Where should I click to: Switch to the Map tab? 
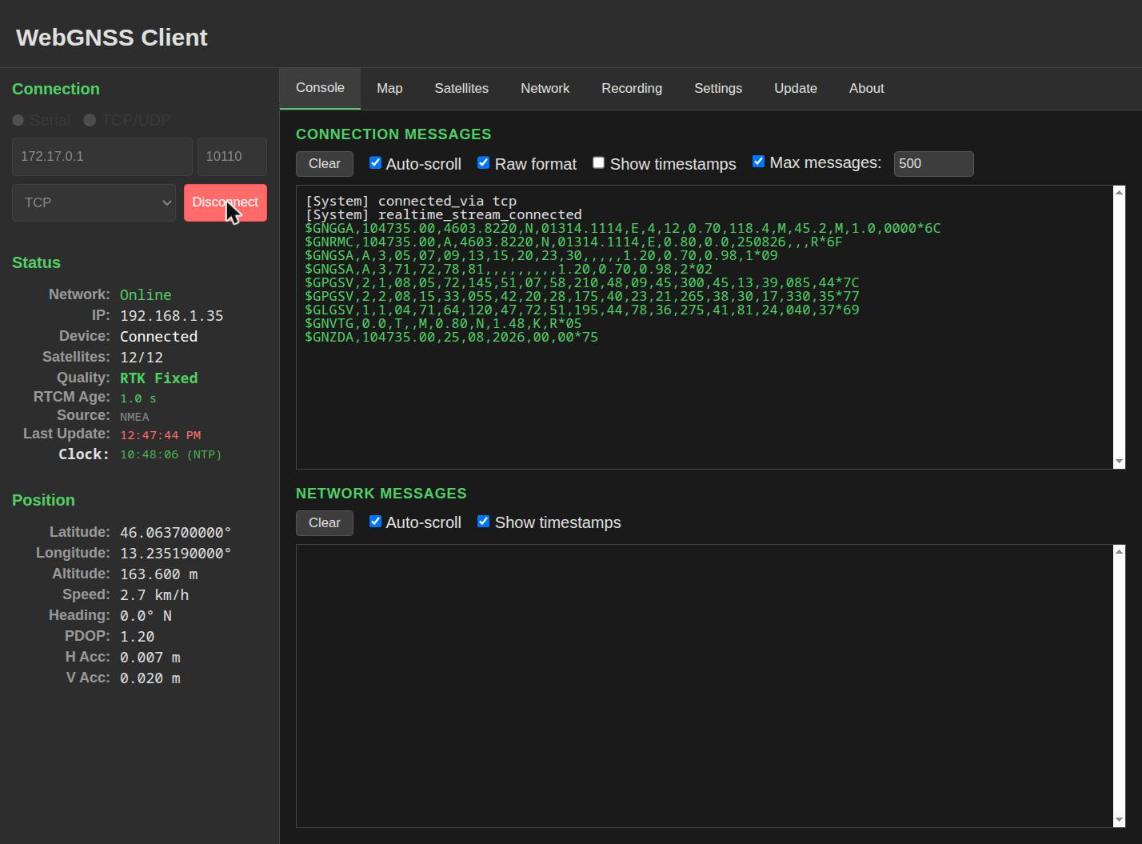[390, 89]
